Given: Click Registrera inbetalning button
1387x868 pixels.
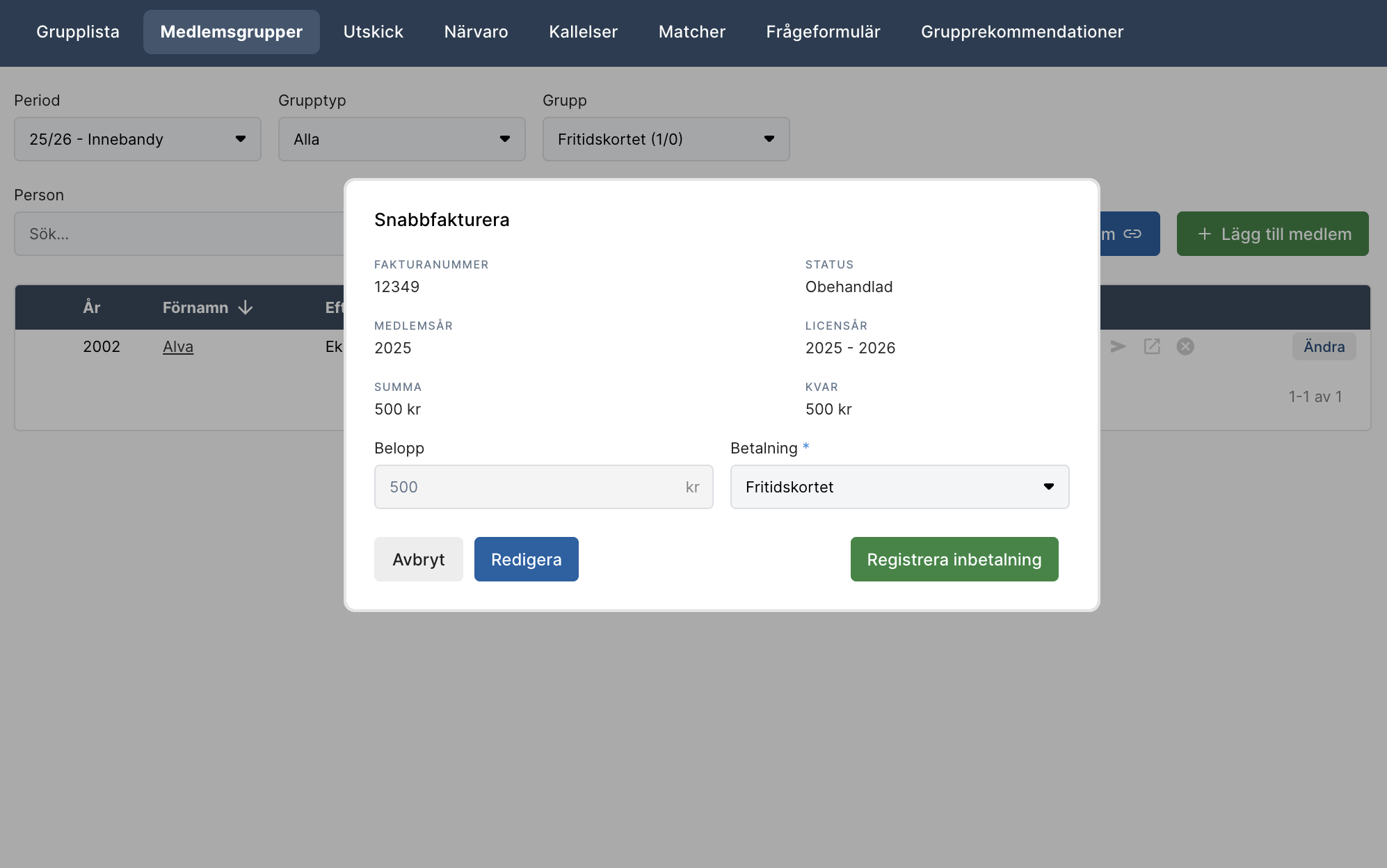Looking at the screenshot, I should [954, 559].
